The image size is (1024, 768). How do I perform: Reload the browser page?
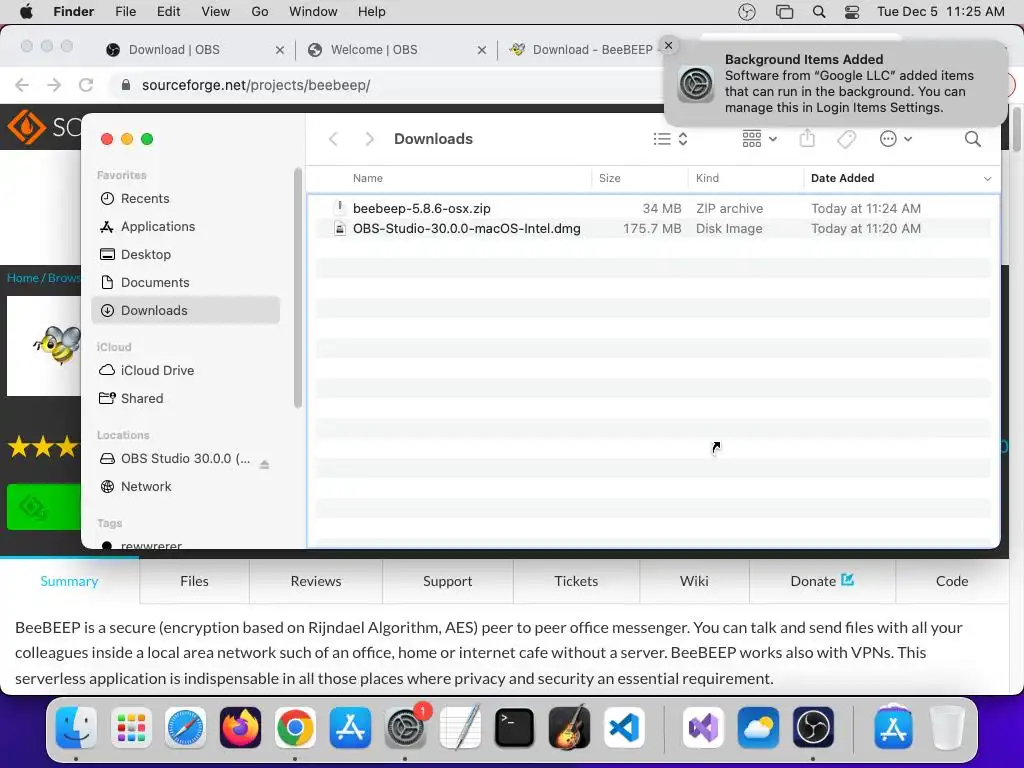click(86, 85)
